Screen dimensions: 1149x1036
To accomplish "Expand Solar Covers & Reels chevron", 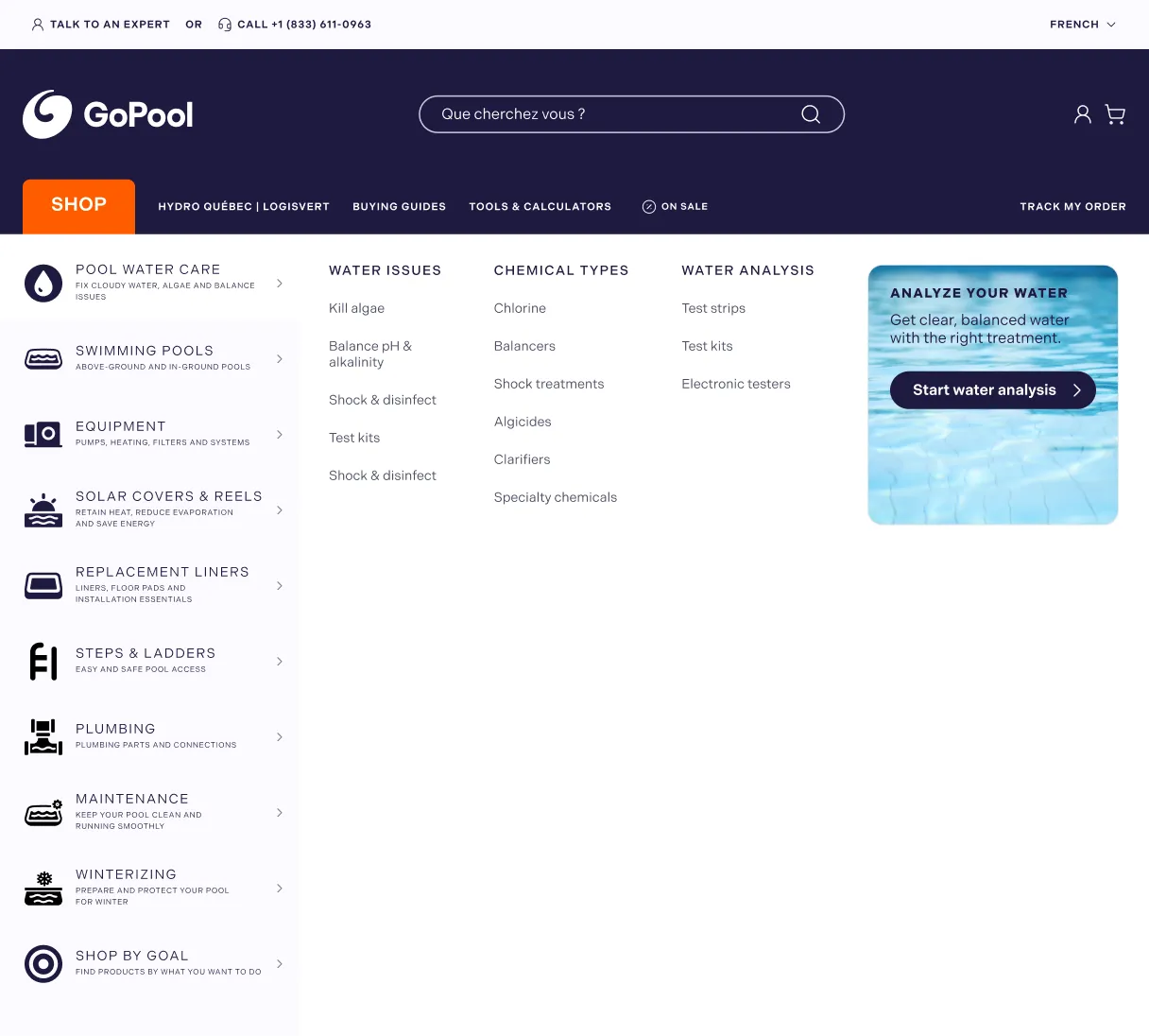I will [280, 510].
